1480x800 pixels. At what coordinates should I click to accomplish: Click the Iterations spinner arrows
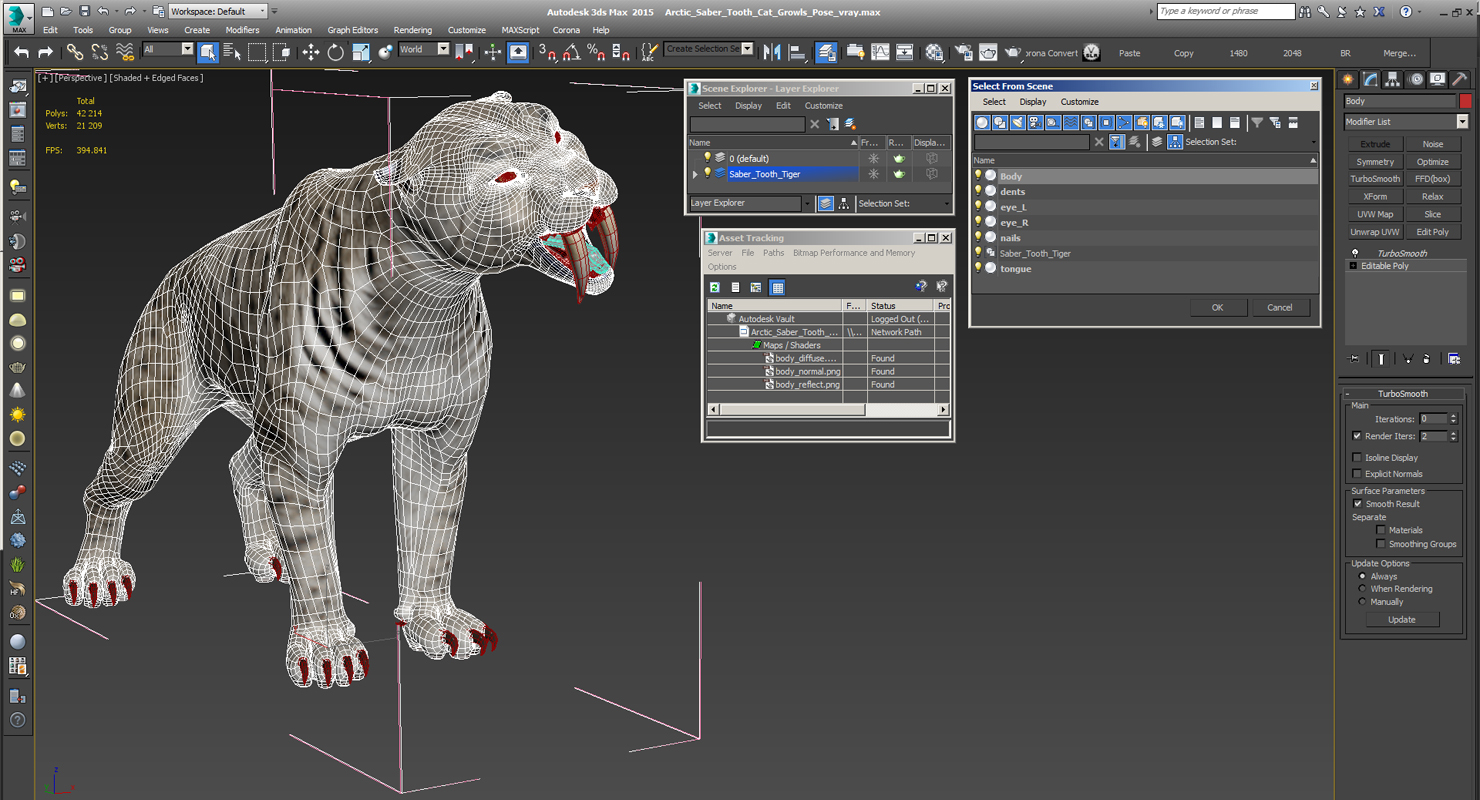[x=1453, y=419]
